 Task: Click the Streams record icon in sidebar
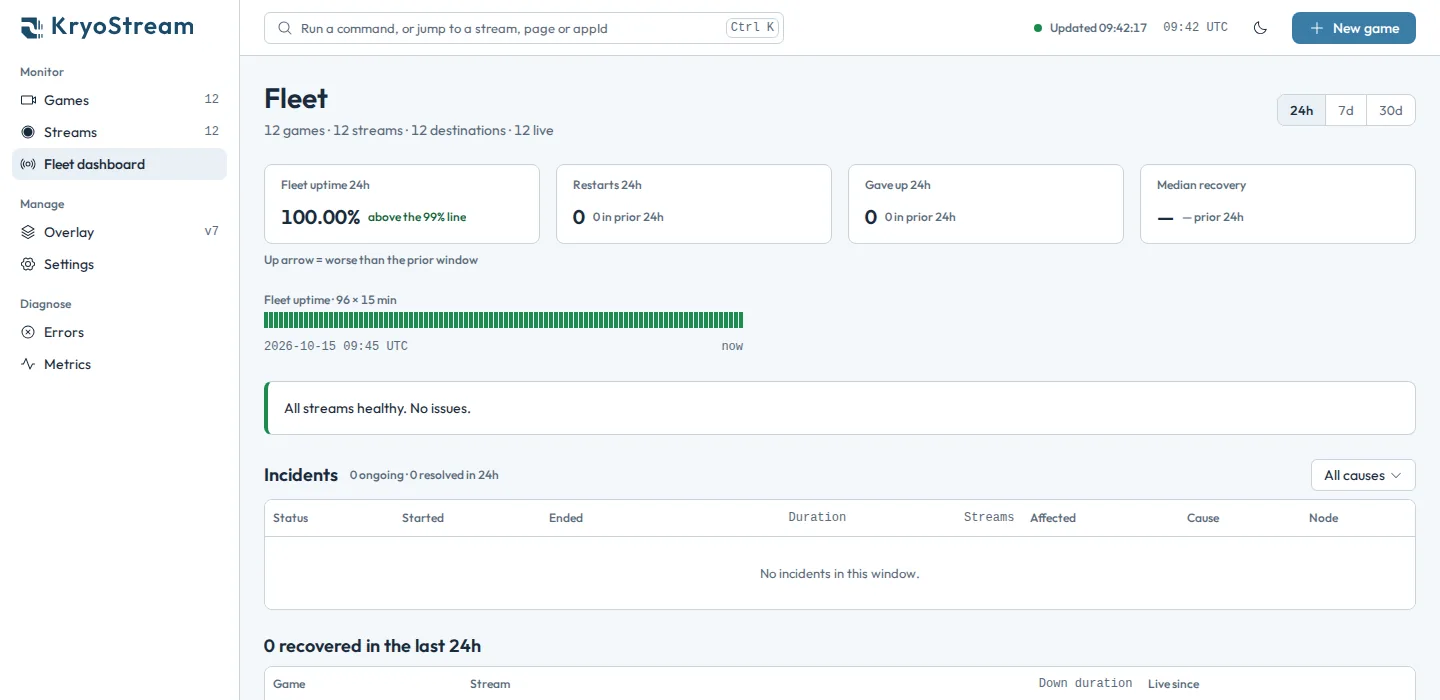[28, 132]
